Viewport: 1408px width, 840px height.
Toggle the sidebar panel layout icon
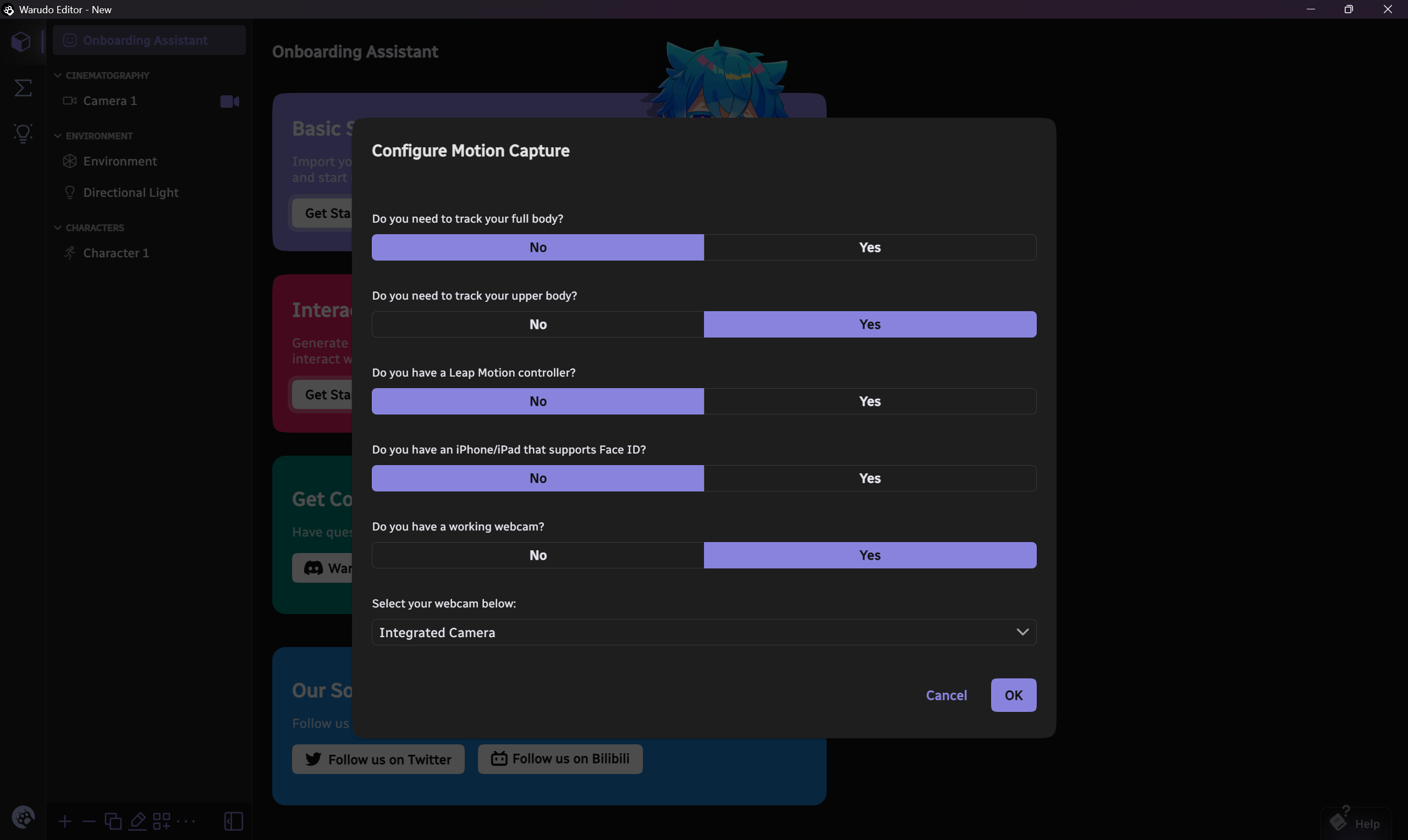[x=233, y=821]
